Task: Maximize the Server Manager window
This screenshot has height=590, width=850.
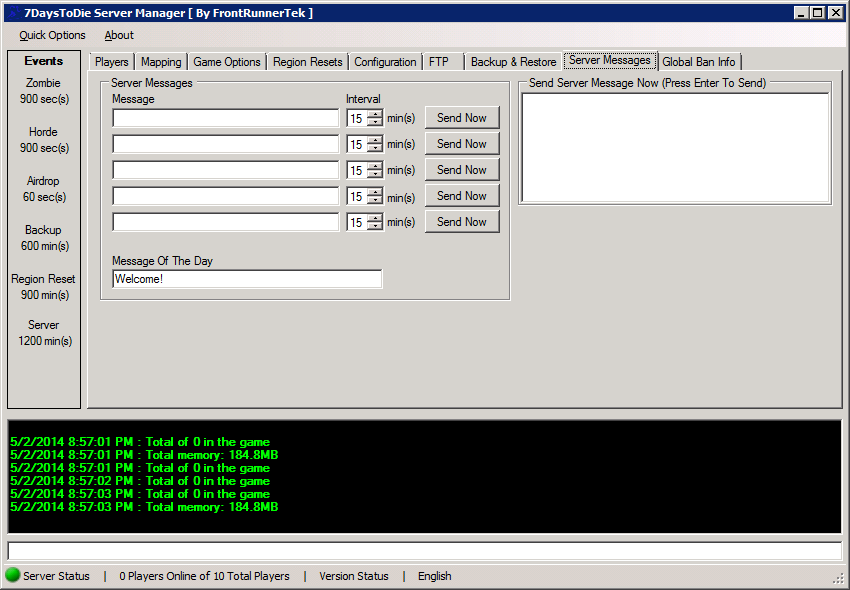Action: tap(818, 13)
